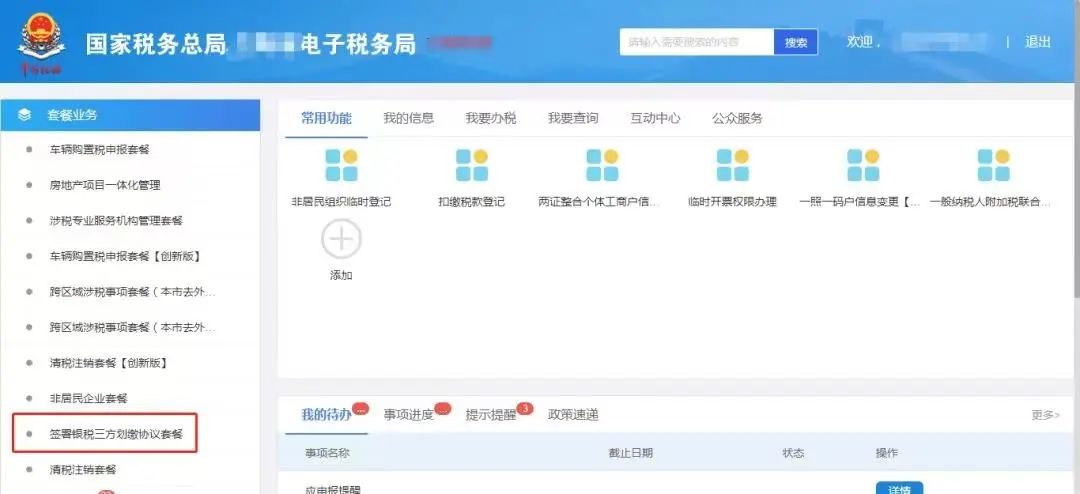Open 涉税专业服务机构管理套餐

tap(116, 220)
